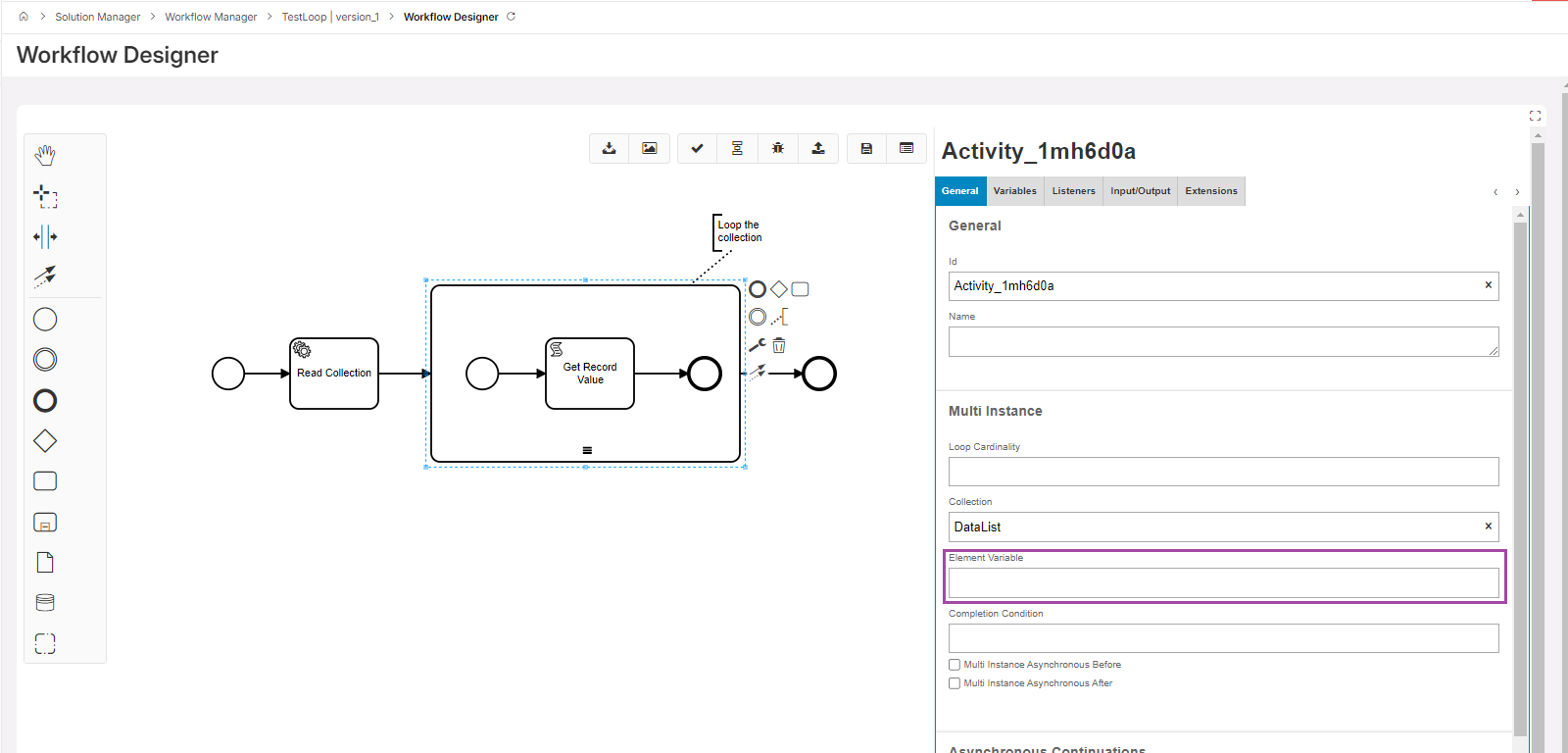This screenshot has width=1568, height=753.
Task: Click the floppy disk save icon
Action: pyautogui.click(x=866, y=148)
